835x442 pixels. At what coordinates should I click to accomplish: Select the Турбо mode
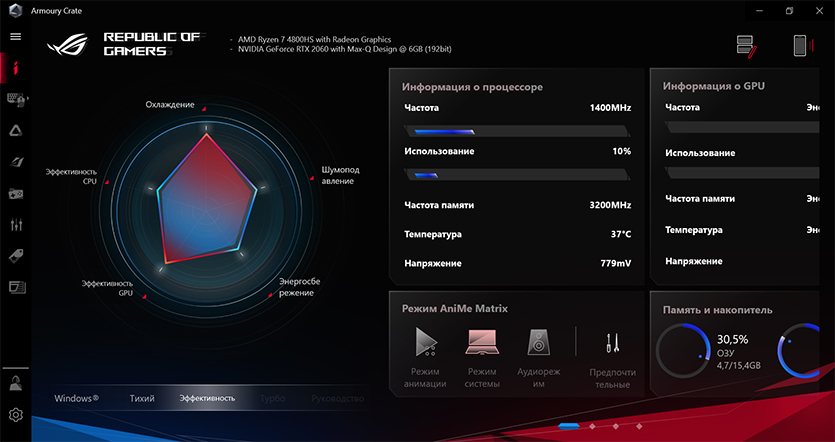(272, 398)
